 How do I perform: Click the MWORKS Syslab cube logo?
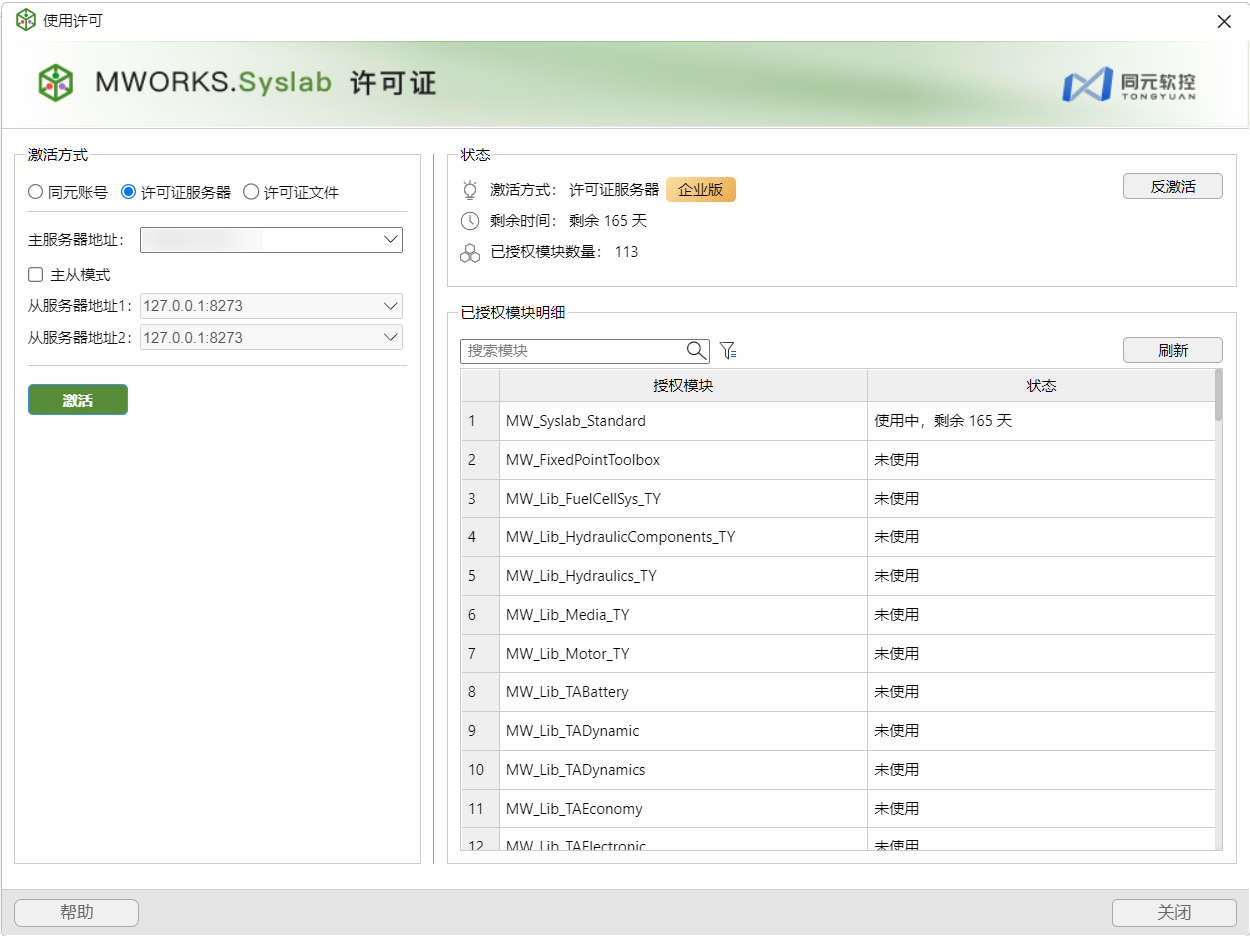(56, 83)
